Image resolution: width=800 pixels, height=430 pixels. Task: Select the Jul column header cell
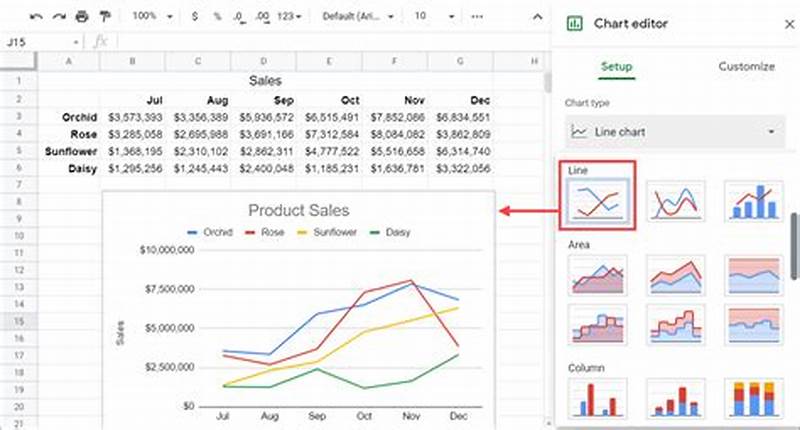(x=133, y=100)
